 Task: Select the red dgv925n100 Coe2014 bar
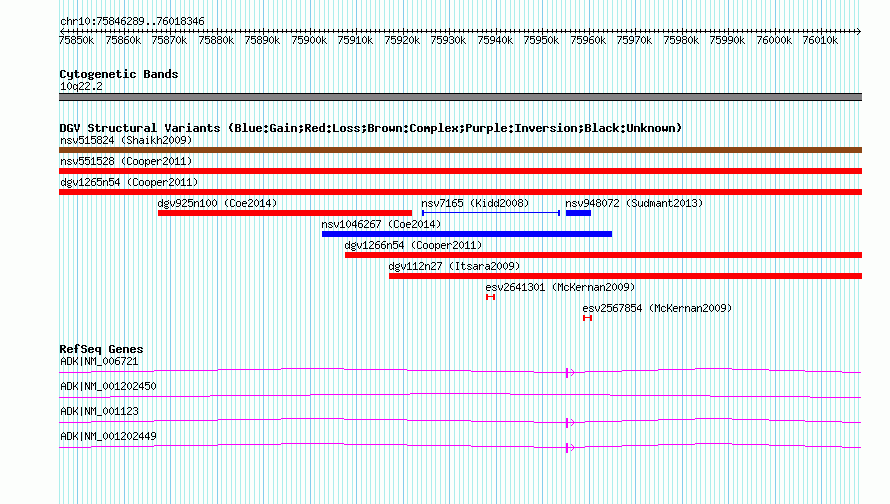[285, 213]
